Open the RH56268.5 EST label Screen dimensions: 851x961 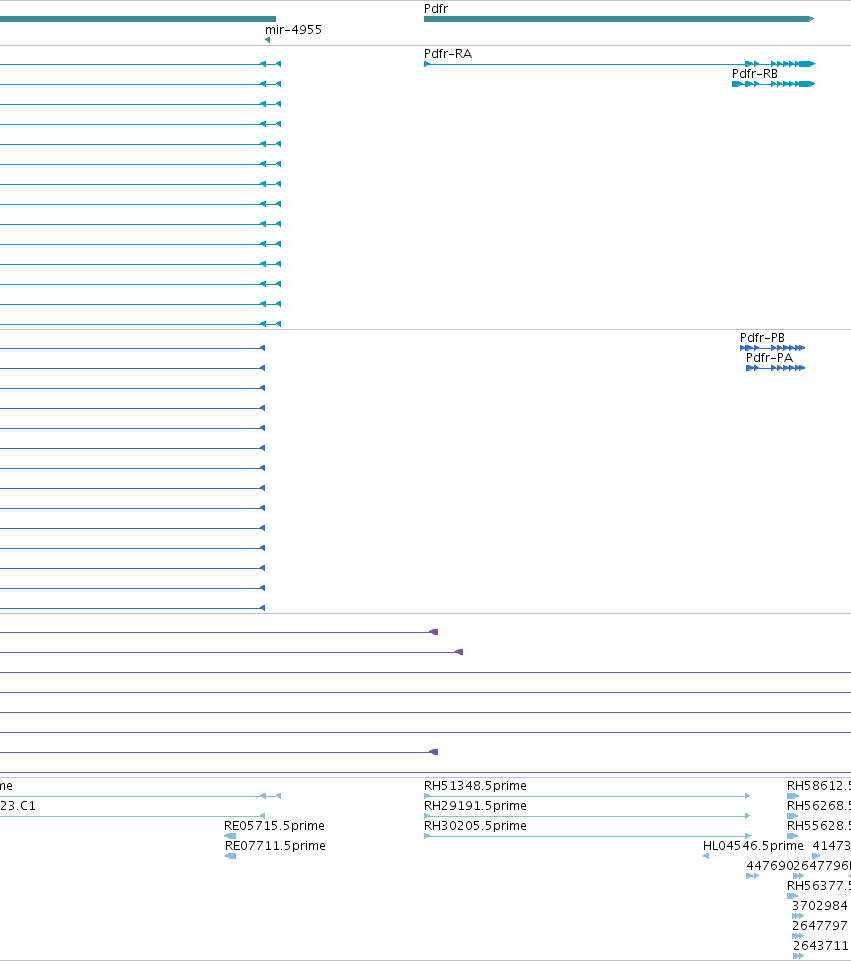[819, 805]
